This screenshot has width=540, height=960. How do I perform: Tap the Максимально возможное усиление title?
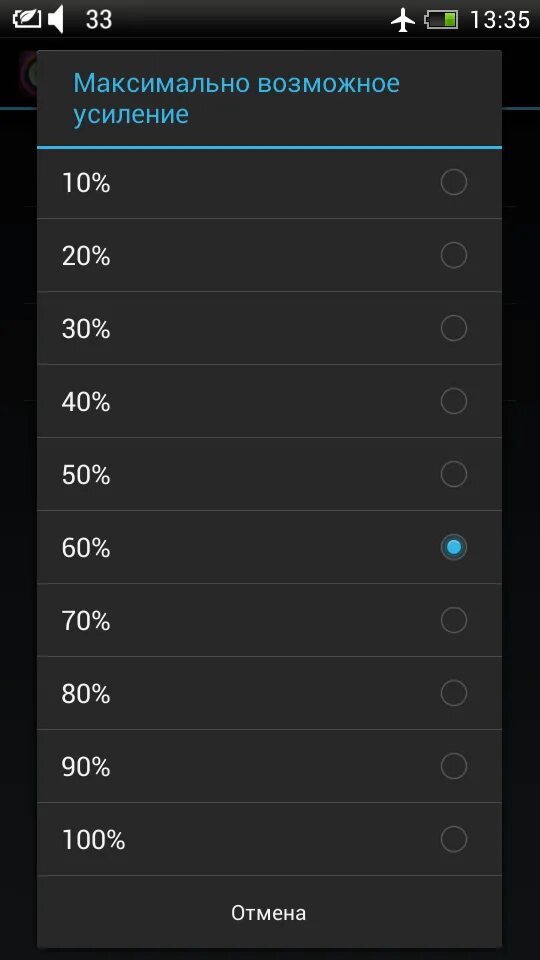point(236,99)
